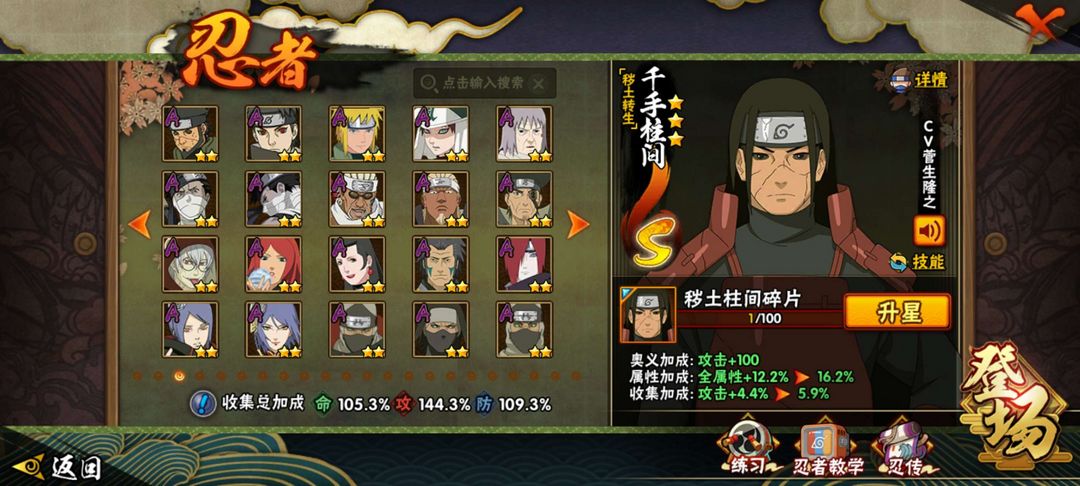
Task: Click the fragment progress bar 1/100
Action: pos(761,318)
